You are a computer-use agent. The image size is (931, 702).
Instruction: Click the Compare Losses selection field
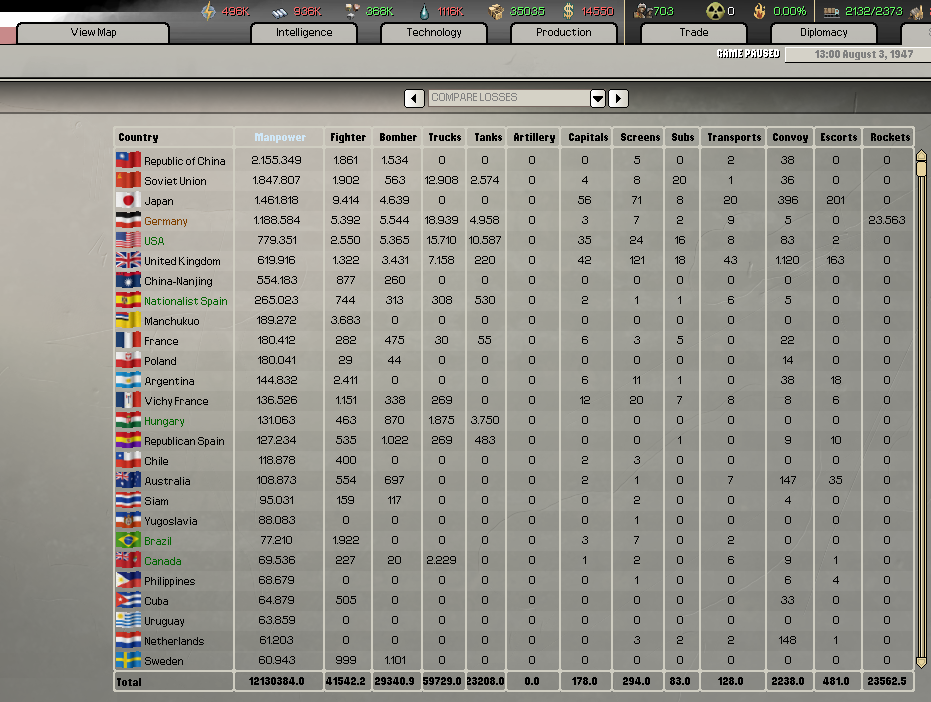[509, 97]
